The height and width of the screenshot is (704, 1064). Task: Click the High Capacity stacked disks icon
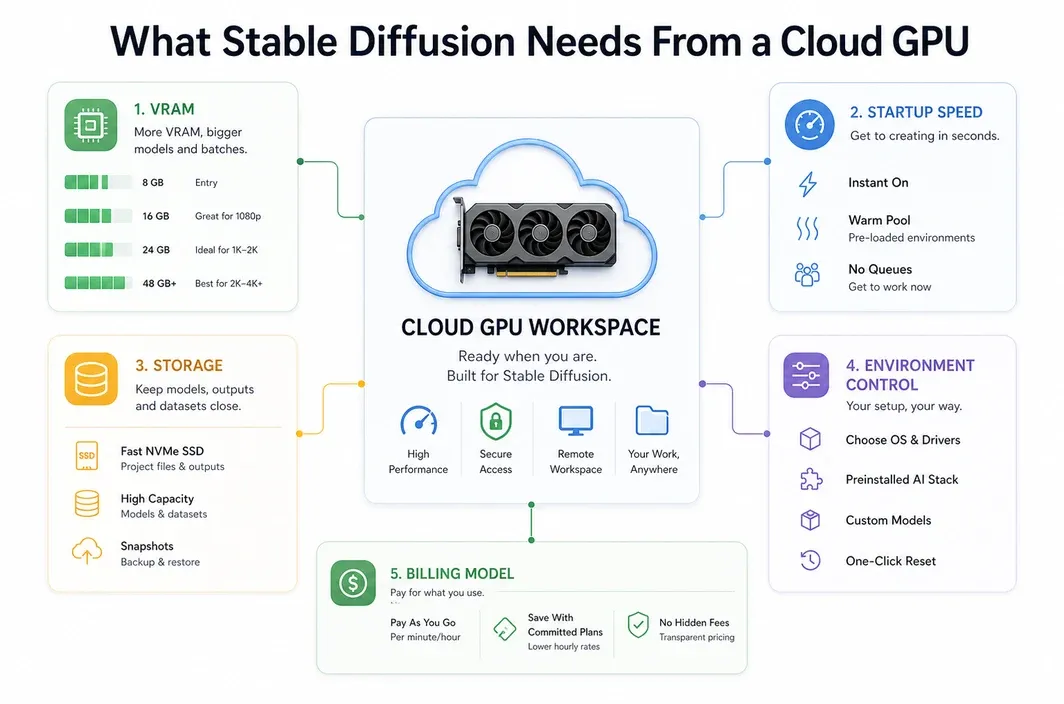pyautogui.click(x=87, y=504)
